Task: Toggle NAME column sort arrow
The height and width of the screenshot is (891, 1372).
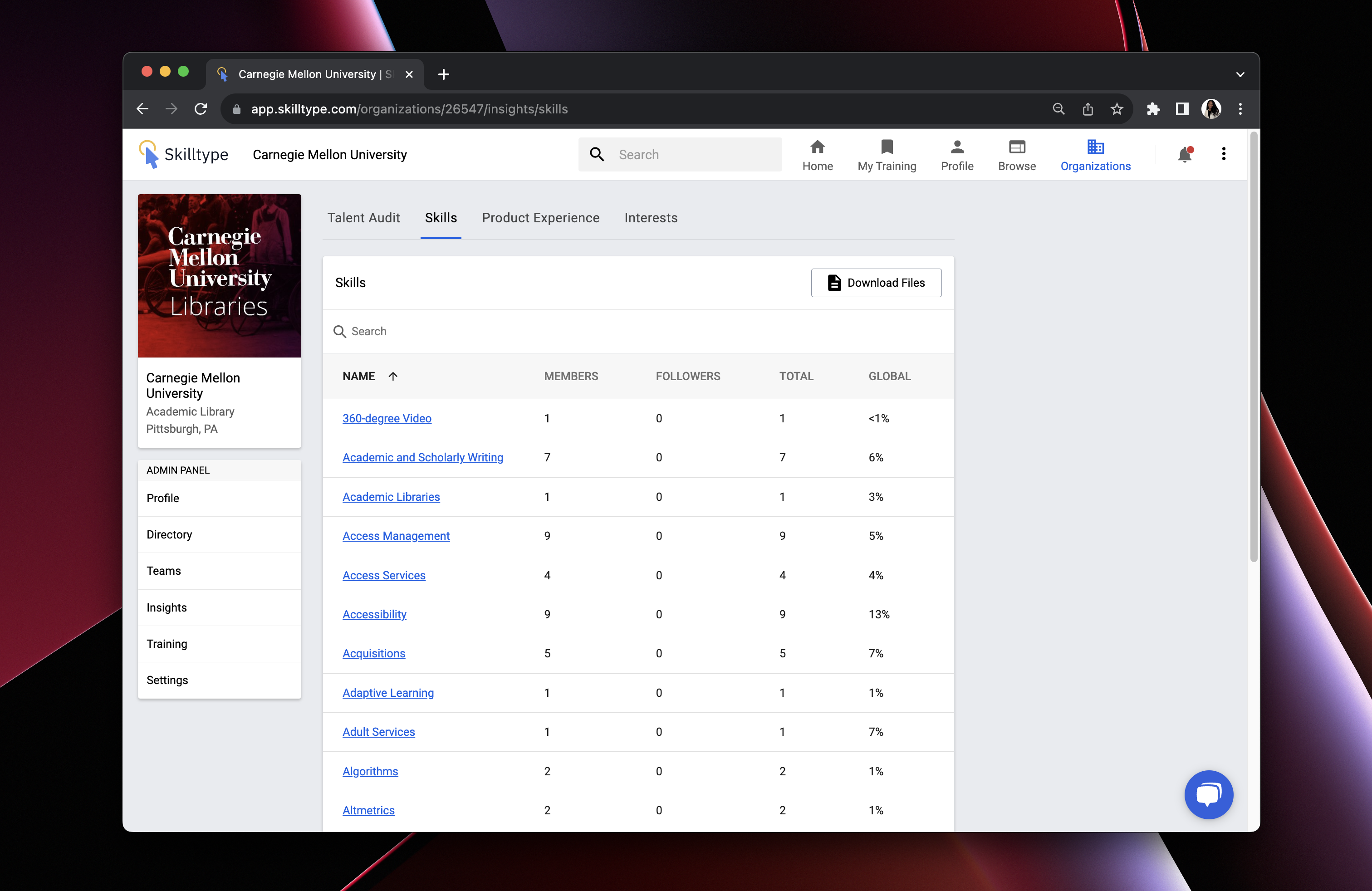Action: pos(393,377)
